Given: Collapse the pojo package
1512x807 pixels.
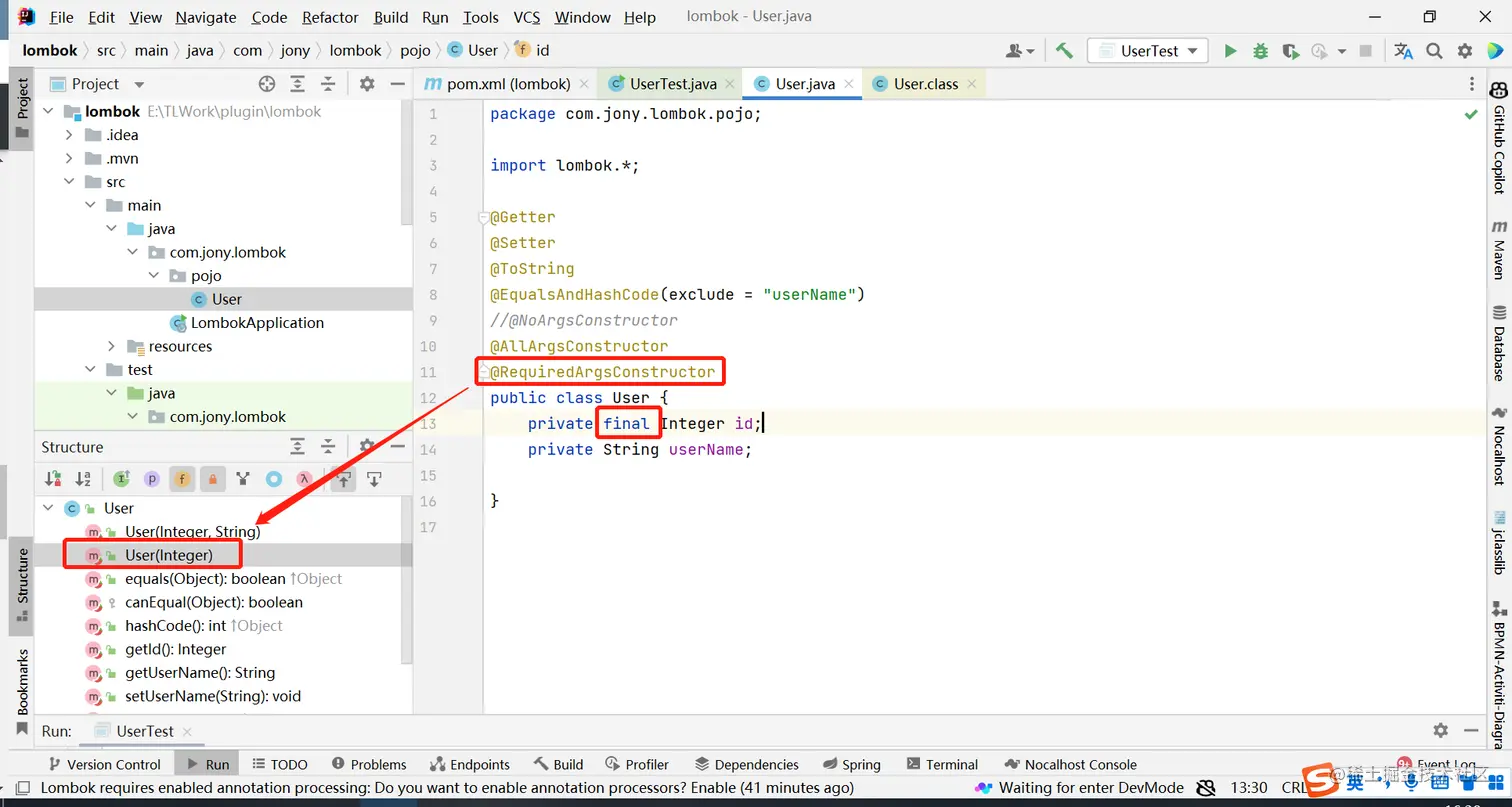Looking at the screenshot, I should tap(154, 276).
